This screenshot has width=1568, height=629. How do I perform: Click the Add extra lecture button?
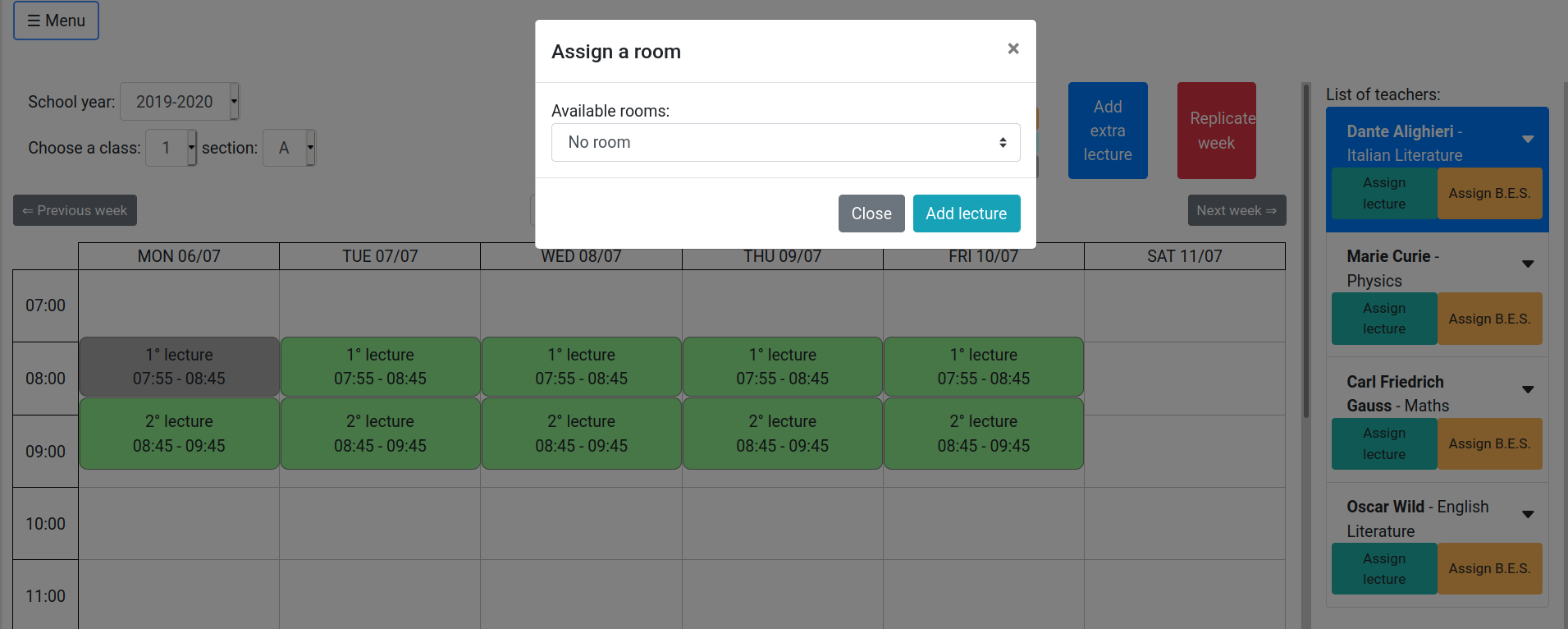pos(1108,131)
